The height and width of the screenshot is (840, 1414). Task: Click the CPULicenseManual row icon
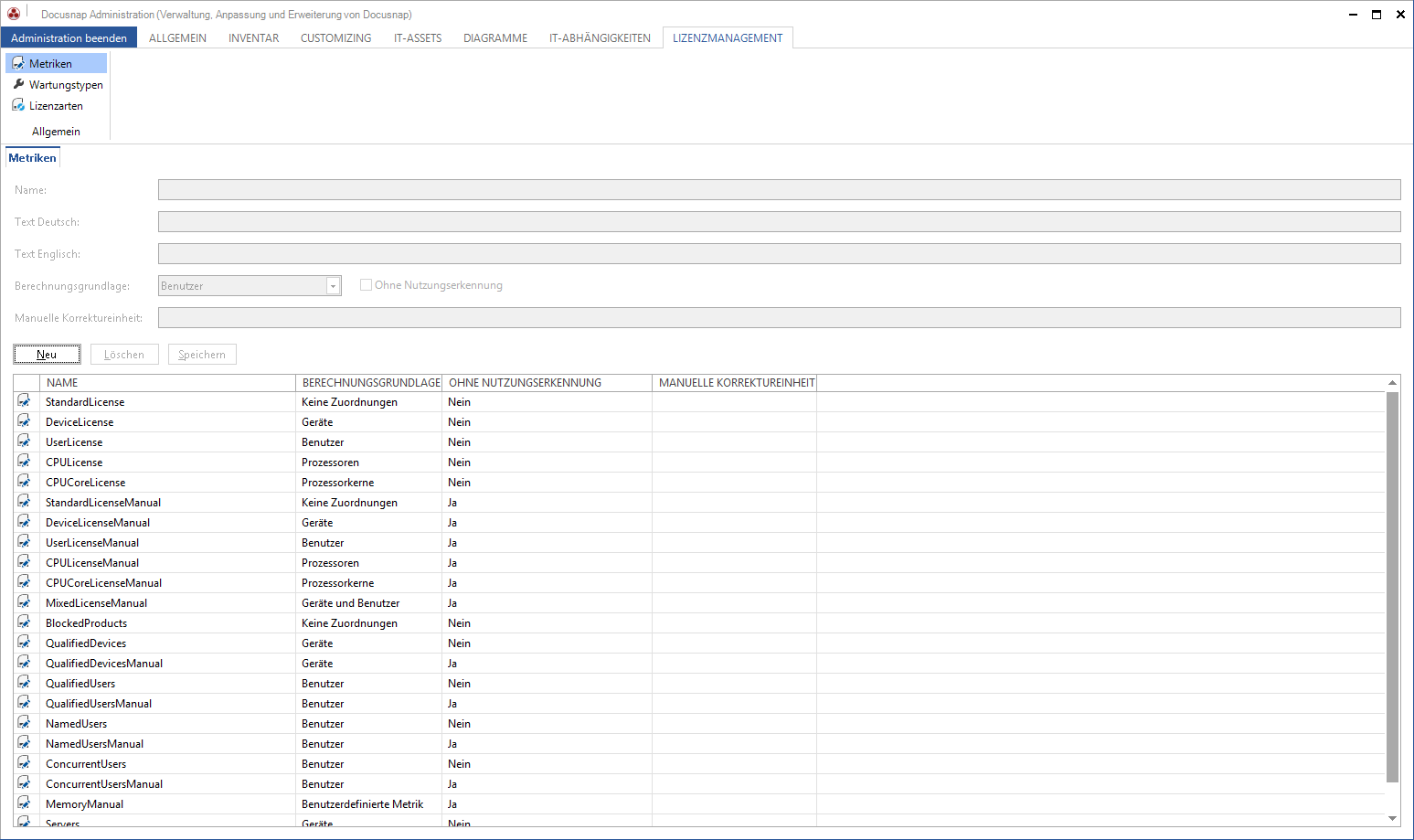coord(24,562)
